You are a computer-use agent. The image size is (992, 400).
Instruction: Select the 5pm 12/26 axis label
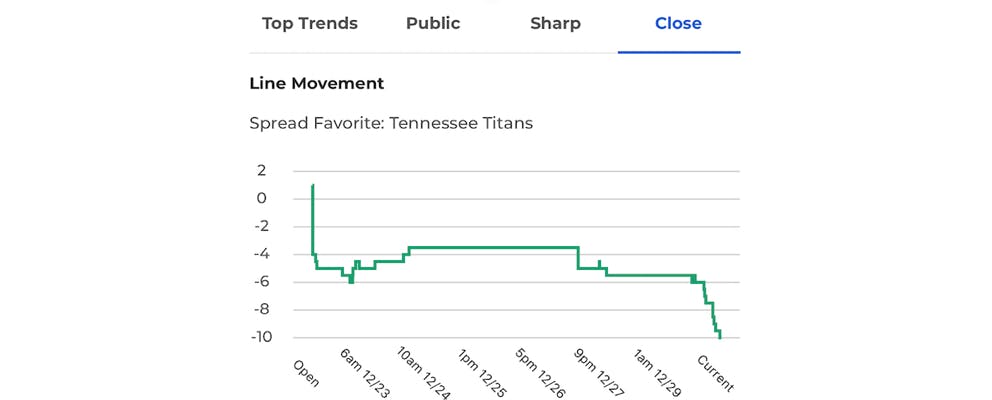tap(540, 375)
